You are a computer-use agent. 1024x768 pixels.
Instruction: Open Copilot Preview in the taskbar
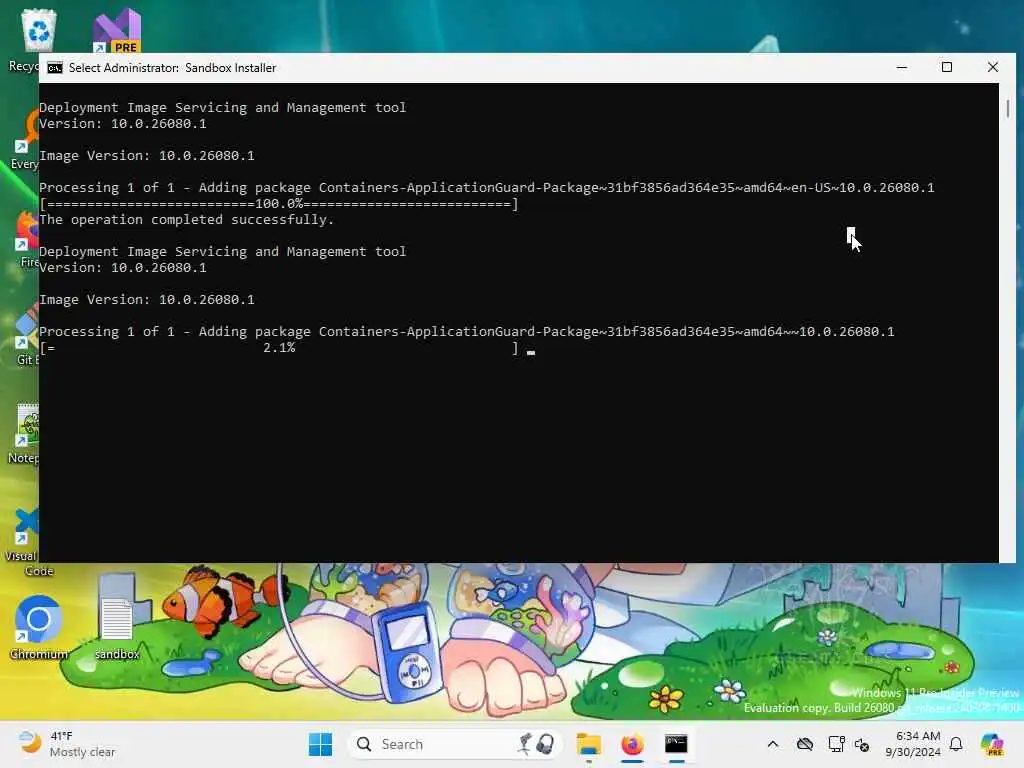992,744
